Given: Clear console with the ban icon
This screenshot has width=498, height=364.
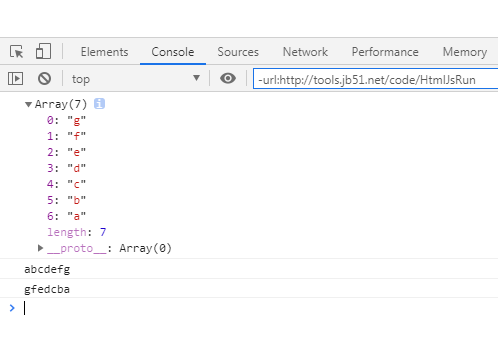Looking at the screenshot, I should (x=44, y=79).
